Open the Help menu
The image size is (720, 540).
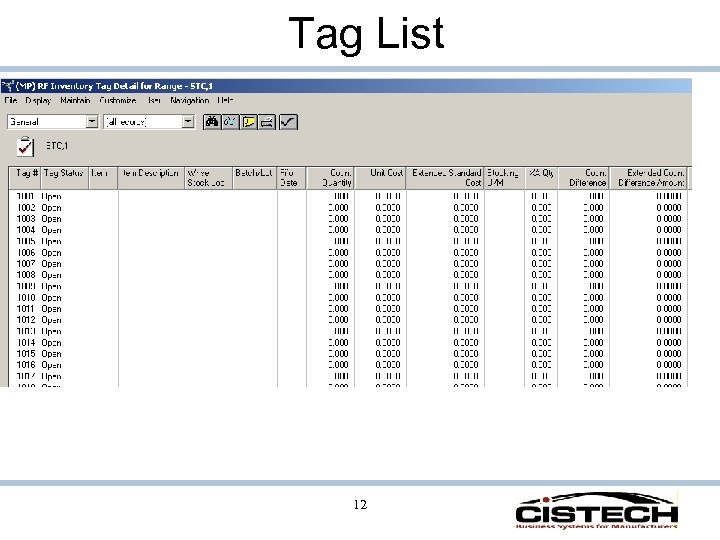coord(225,100)
